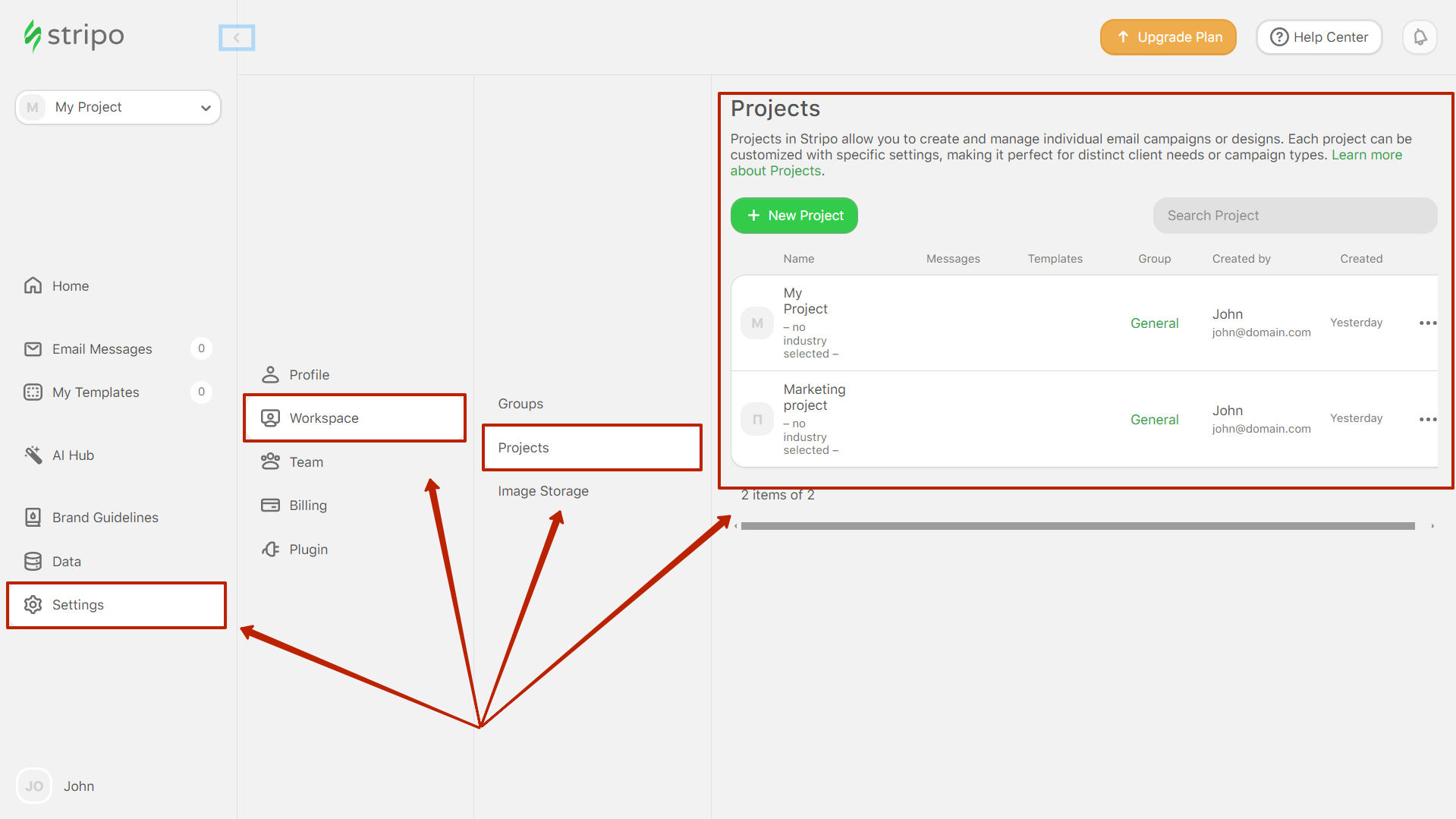Click the horizontal scrollbar under the projects table

coord(1077,525)
